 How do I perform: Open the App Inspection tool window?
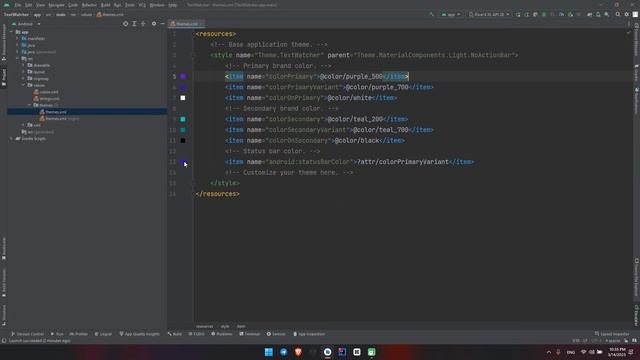[x=309, y=334]
